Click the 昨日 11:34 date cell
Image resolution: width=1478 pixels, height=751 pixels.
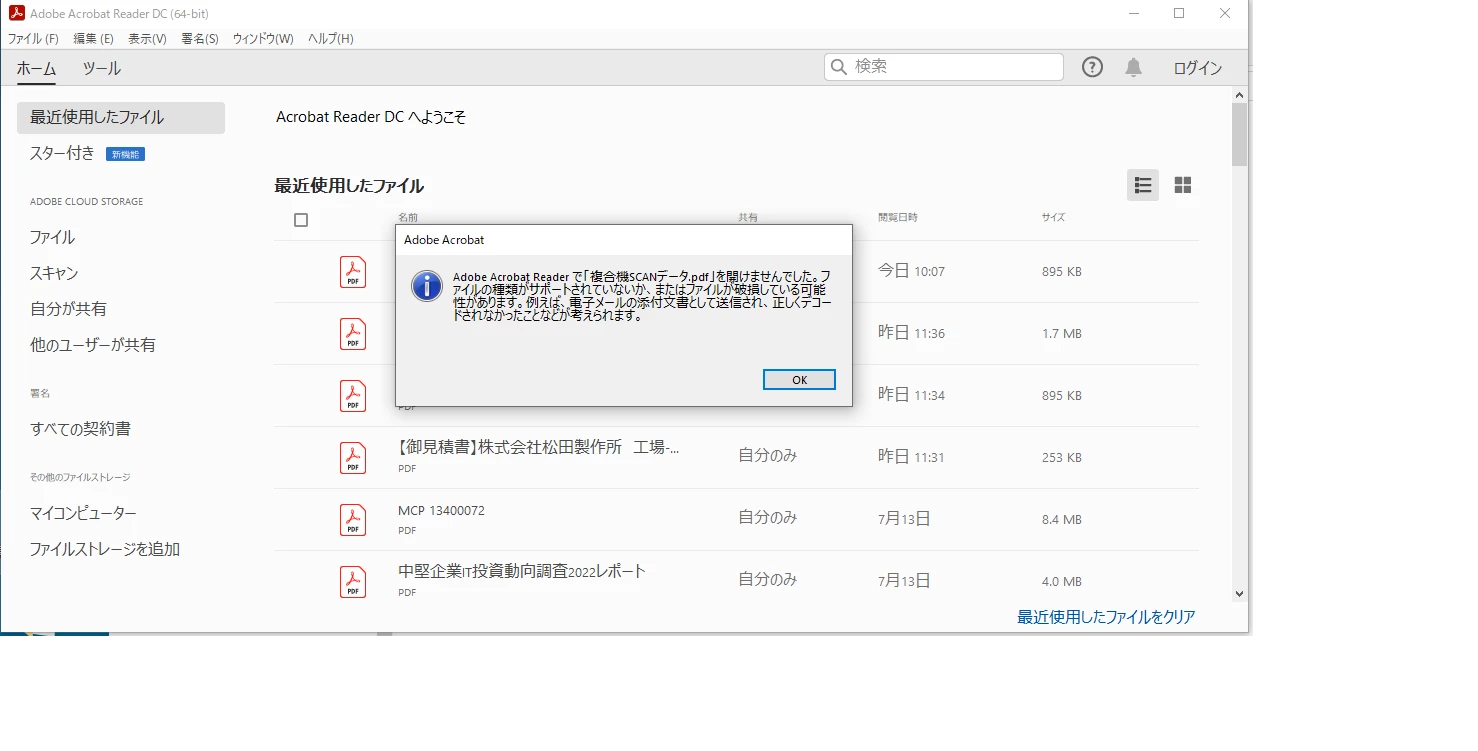pyautogui.click(x=911, y=395)
